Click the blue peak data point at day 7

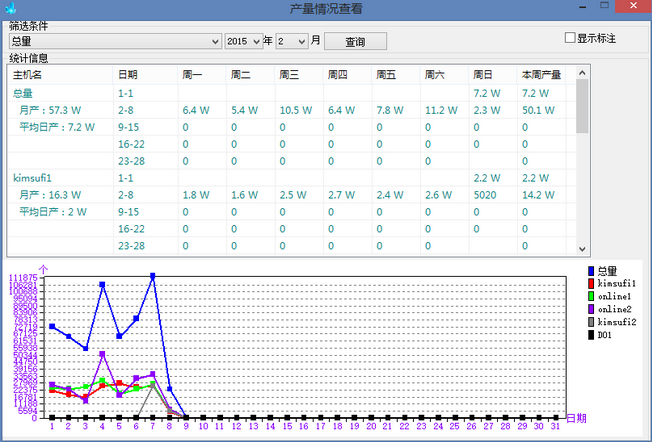154,276
